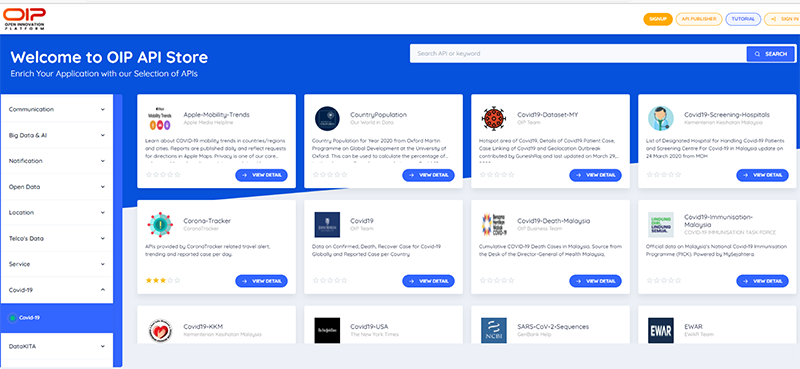Expand the Big Data & AI category

point(57,135)
